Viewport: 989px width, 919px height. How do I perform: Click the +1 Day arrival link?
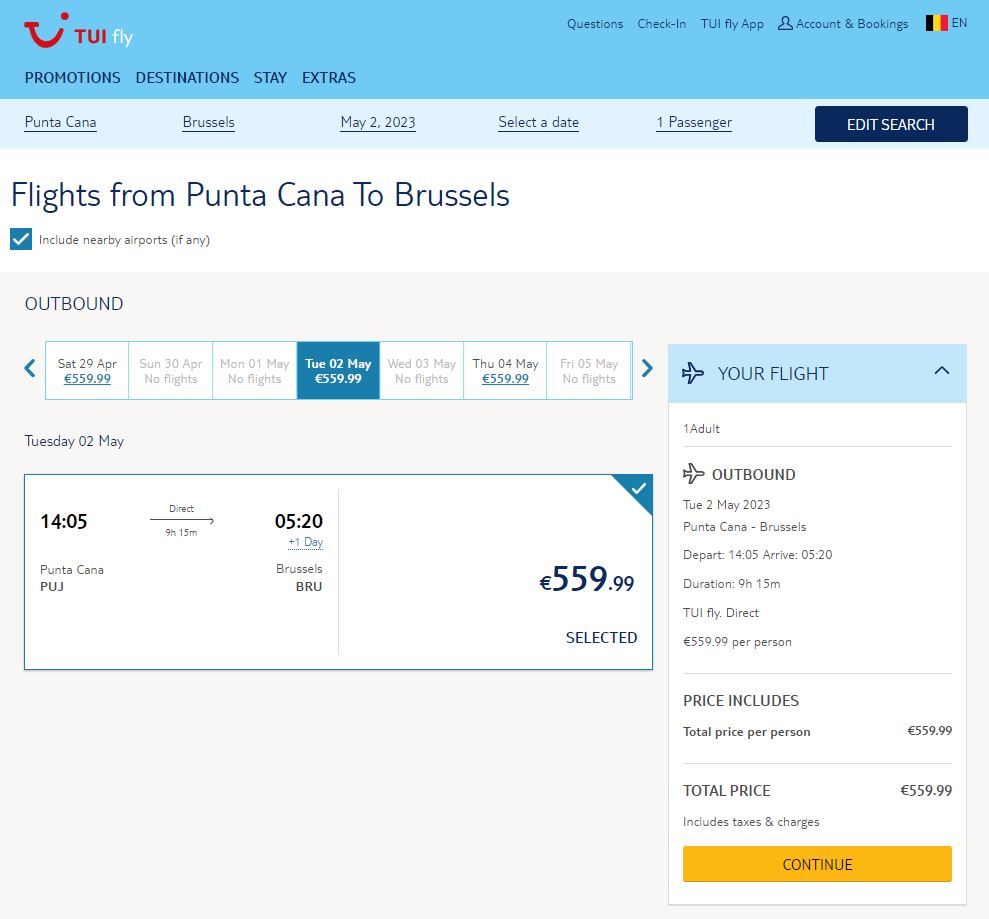[305, 543]
